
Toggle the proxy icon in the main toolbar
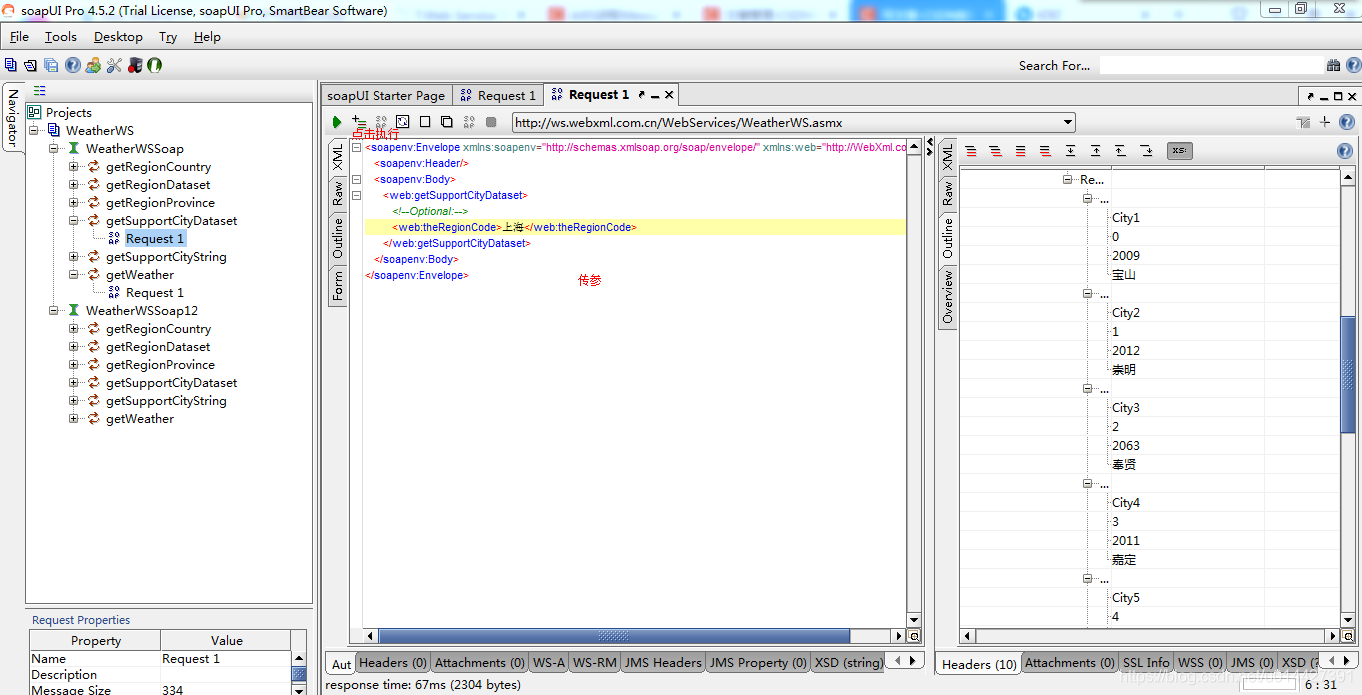point(135,65)
